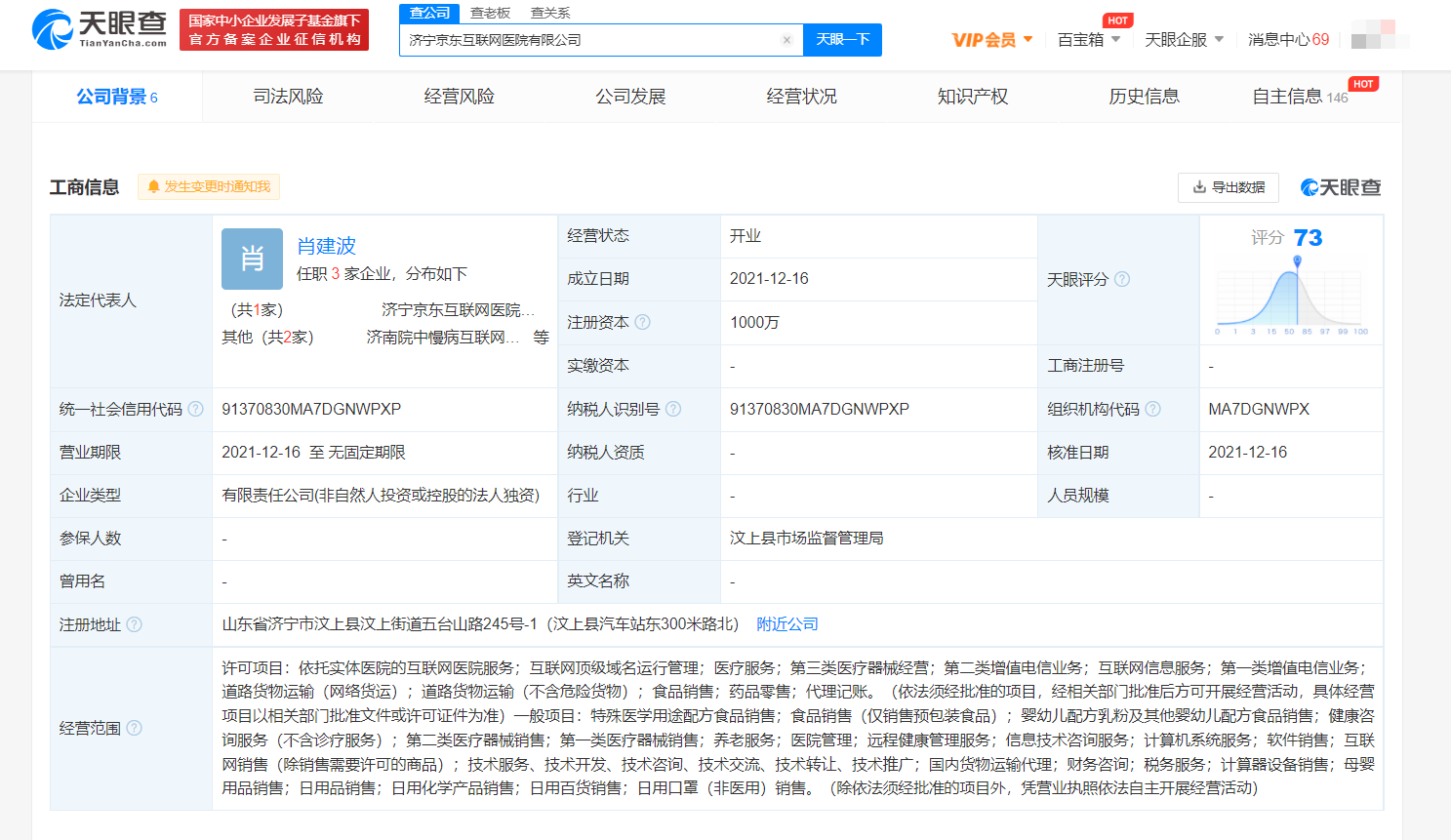The height and width of the screenshot is (840, 1451).
Task: Expand the VIP会员 dropdown menu
Action: click(x=992, y=40)
